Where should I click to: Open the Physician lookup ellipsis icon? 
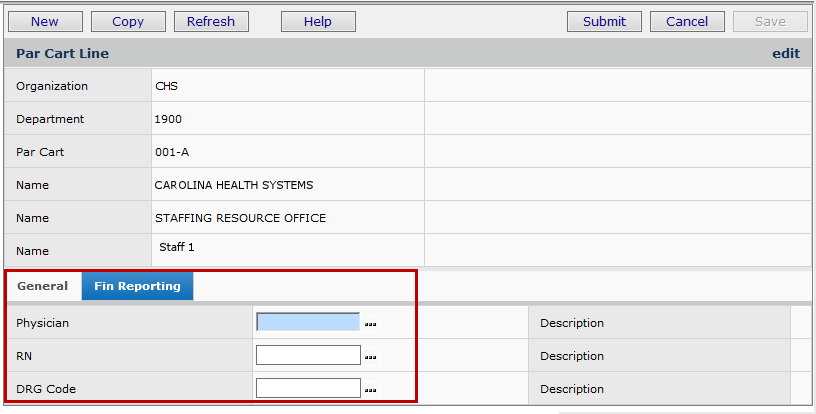[x=371, y=323]
